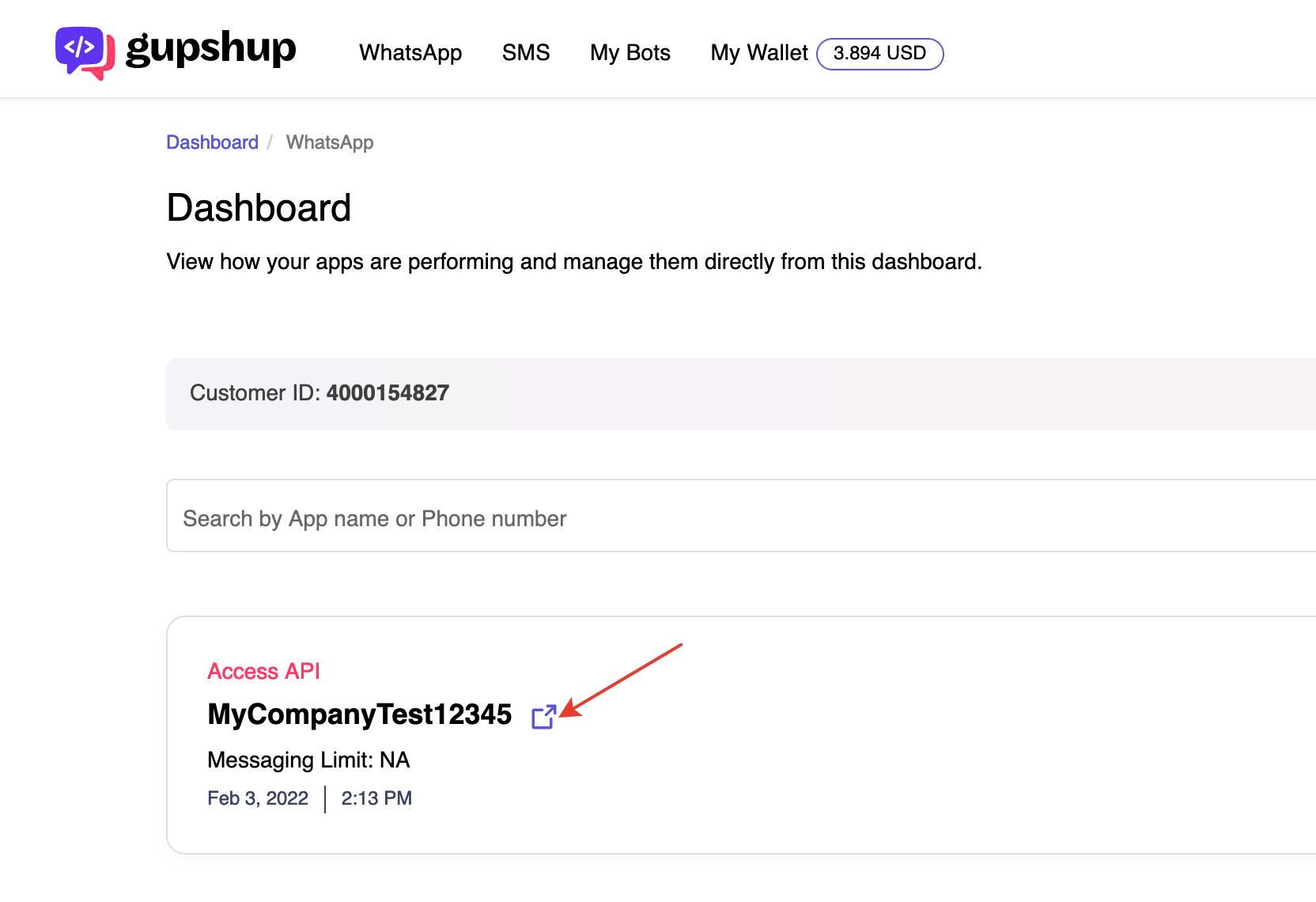The image size is (1316, 902).
Task: Click the Dashboard page heading
Action: pos(259,208)
